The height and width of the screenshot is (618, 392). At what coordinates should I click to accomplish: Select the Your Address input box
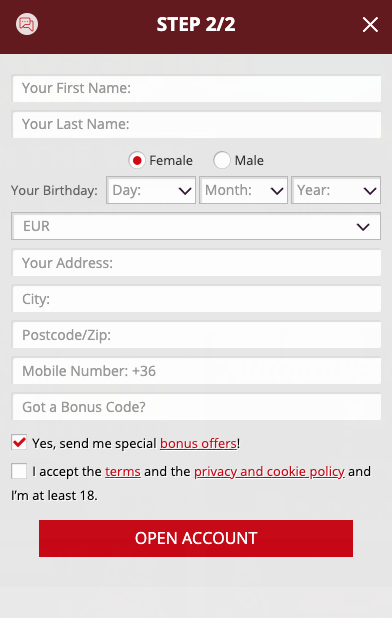click(196, 263)
